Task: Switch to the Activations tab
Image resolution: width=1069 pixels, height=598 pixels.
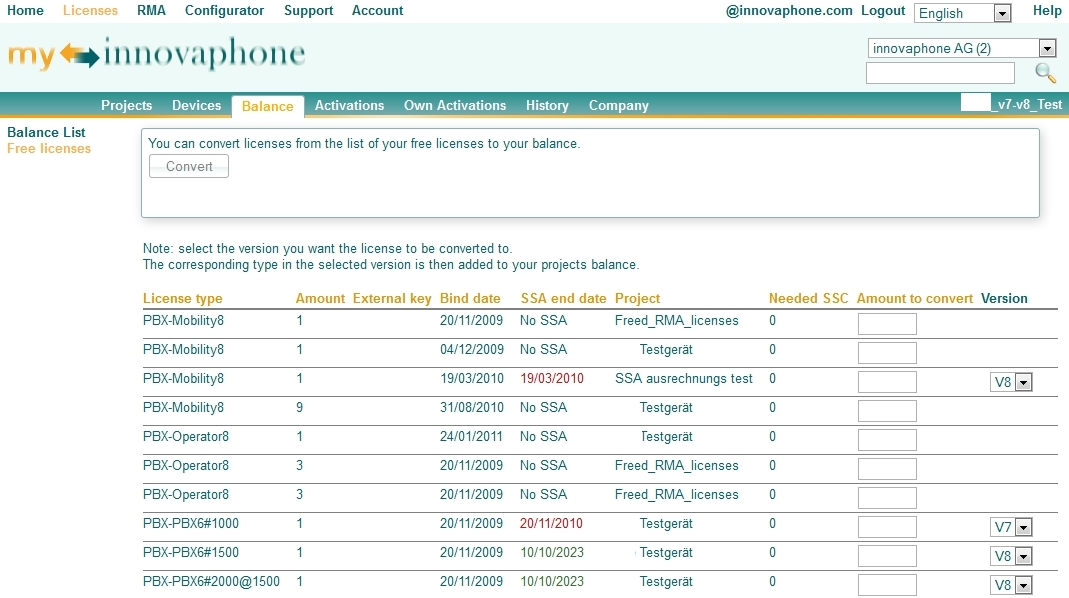Action: pyautogui.click(x=349, y=105)
